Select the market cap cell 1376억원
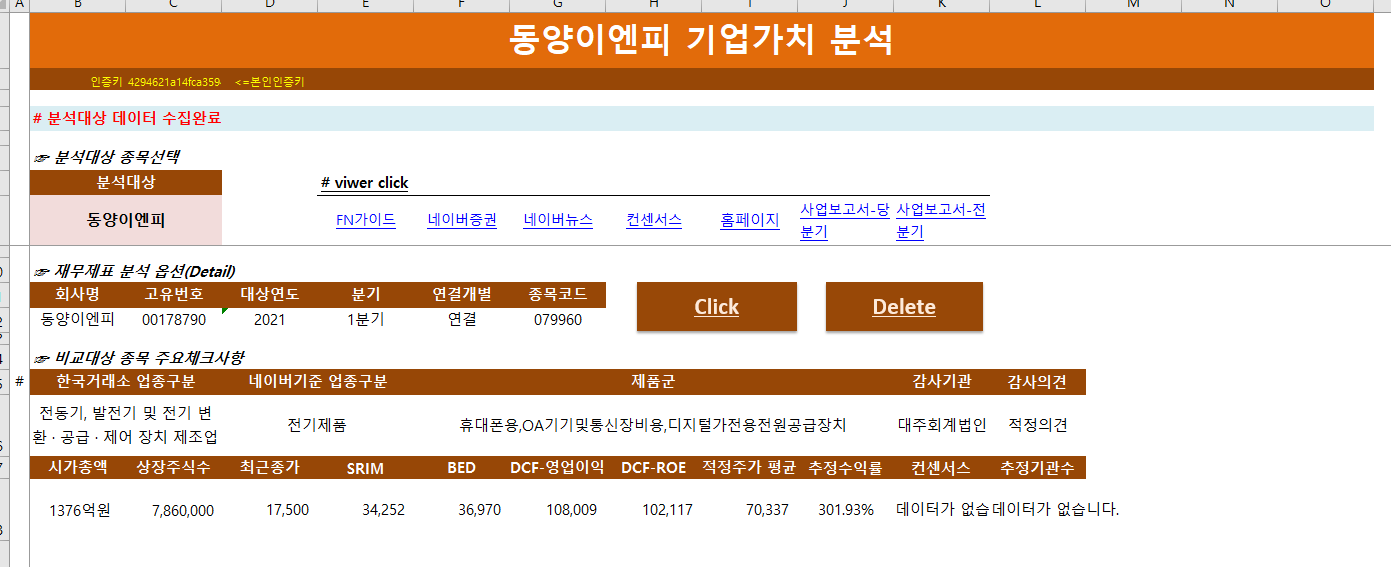Image resolution: width=1391 pixels, height=567 pixels. [79, 510]
